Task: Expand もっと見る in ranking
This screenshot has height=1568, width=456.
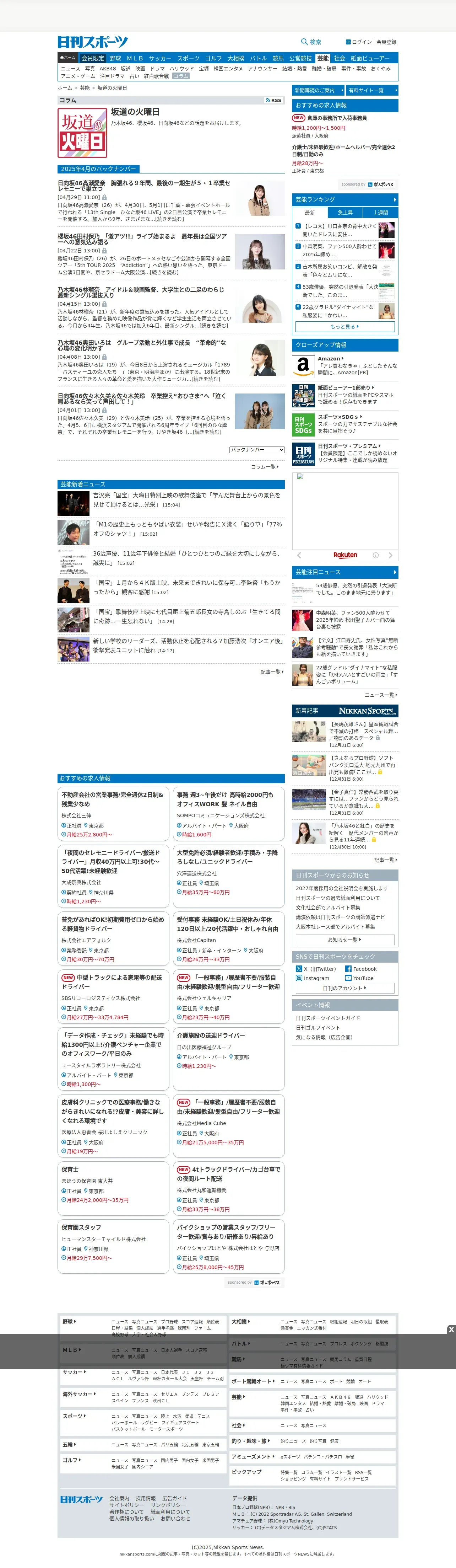Action: (345, 327)
